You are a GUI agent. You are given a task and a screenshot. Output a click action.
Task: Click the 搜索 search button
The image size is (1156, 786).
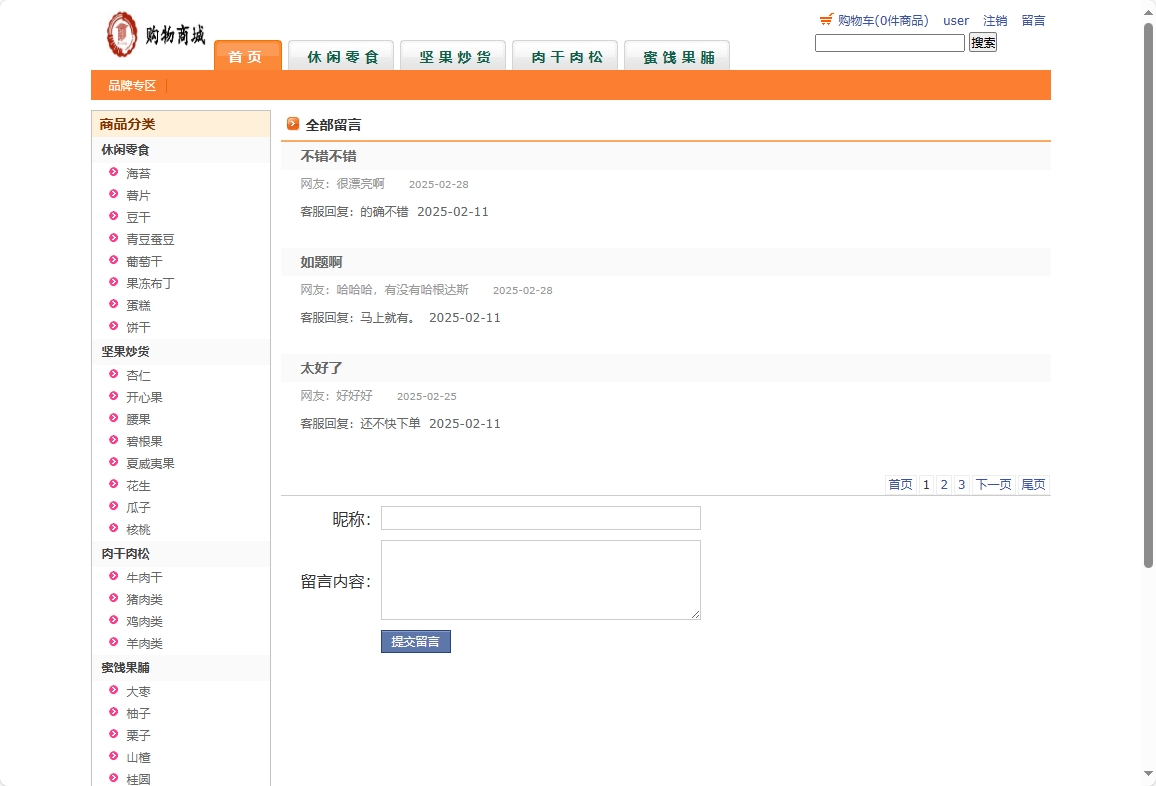click(982, 42)
